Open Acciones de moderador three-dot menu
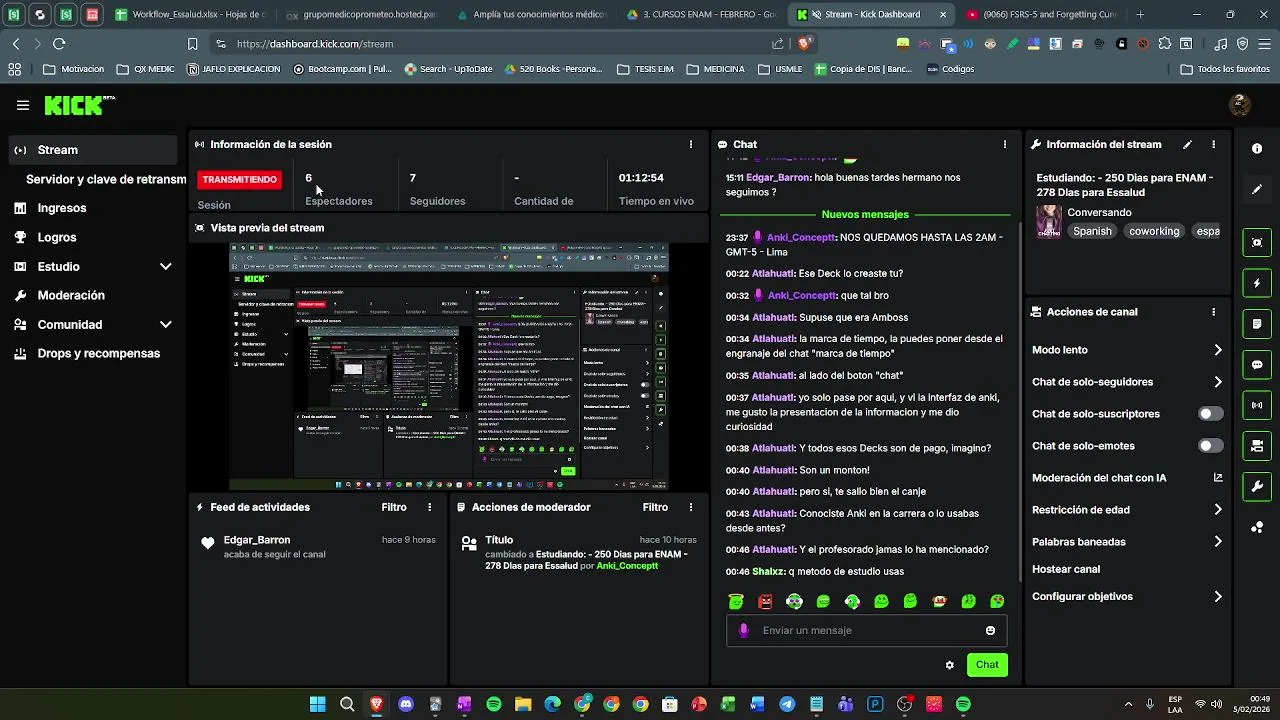Viewport: 1280px width, 720px height. (x=690, y=507)
